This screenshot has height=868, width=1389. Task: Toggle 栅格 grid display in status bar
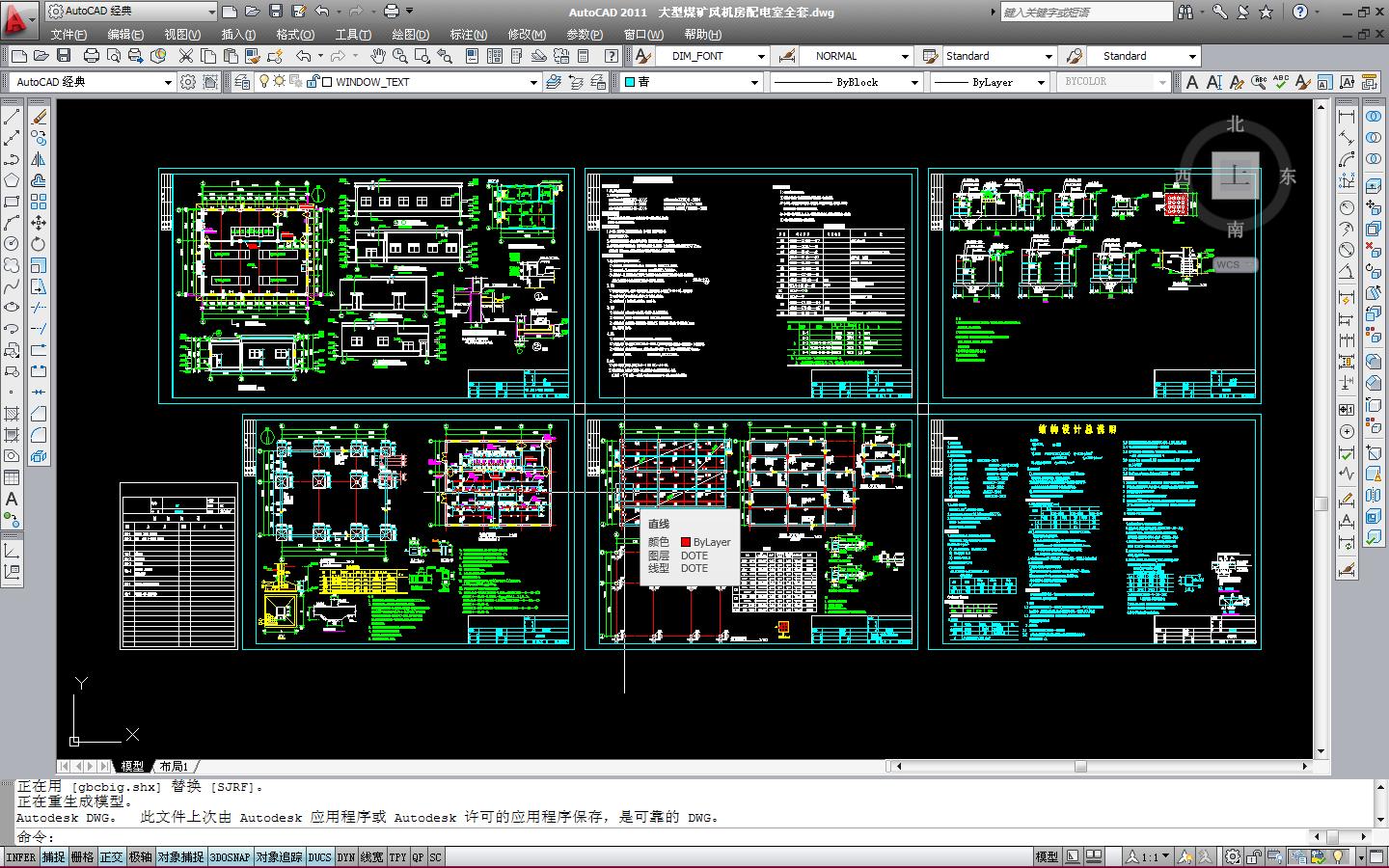coord(83,857)
